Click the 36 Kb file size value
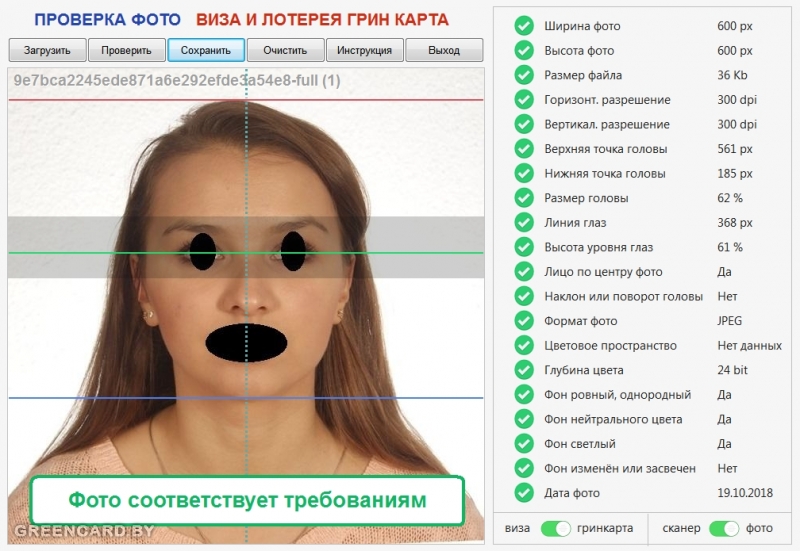The width and height of the screenshot is (800, 551). (732, 75)
